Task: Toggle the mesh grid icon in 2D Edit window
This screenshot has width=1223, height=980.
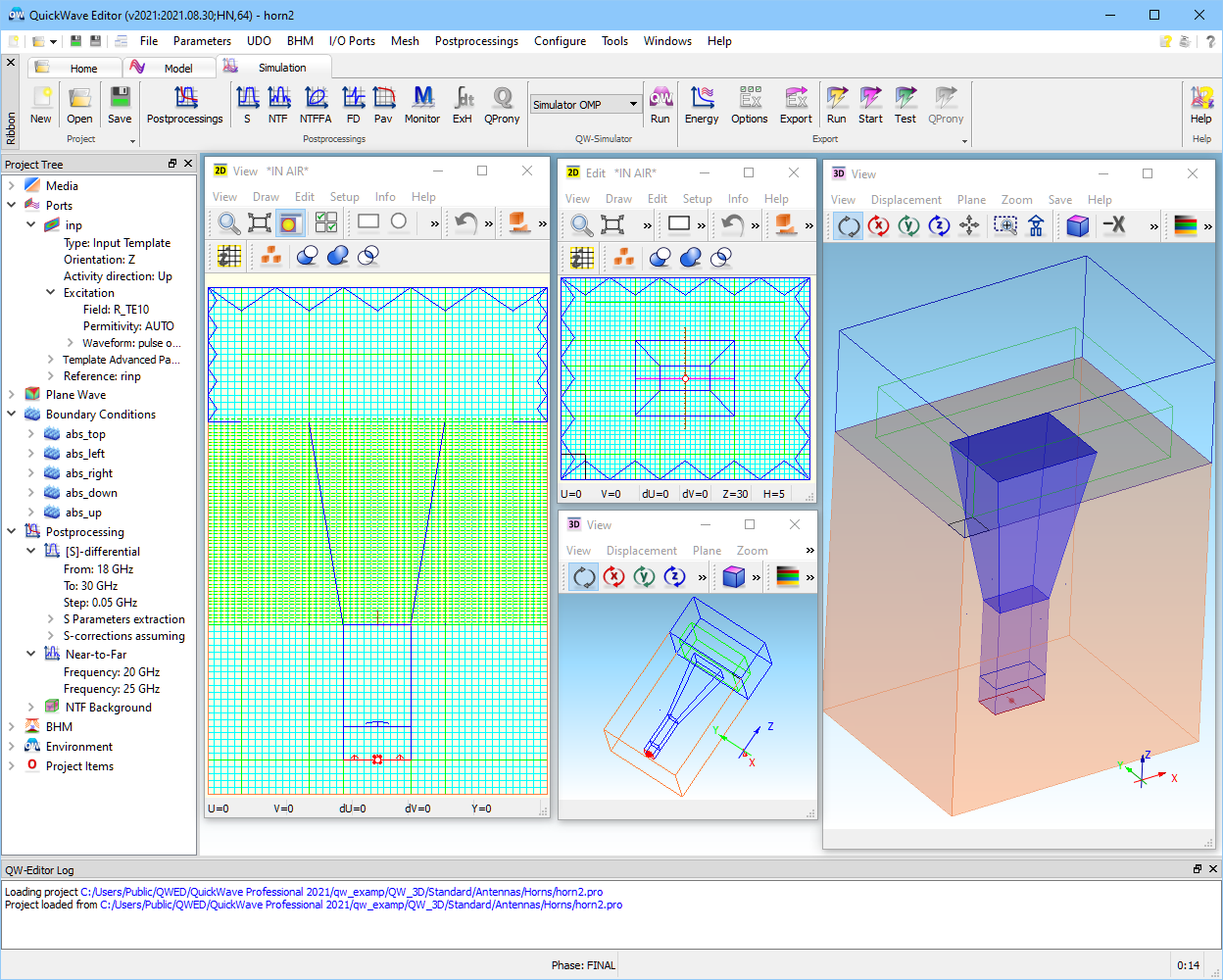Action: coord(582,258)
